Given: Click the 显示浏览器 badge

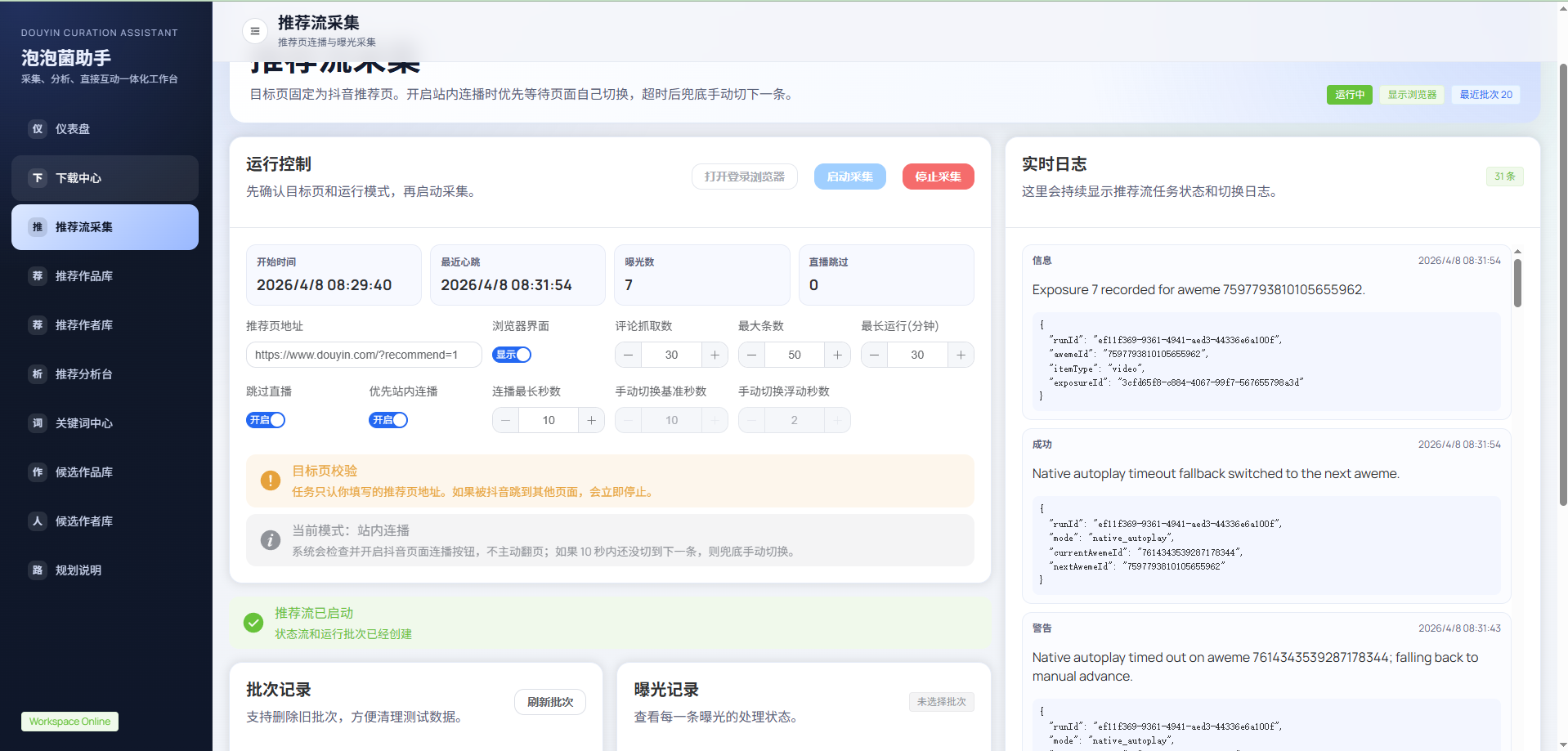Looking at the screenshot, I should (1412, 95).
